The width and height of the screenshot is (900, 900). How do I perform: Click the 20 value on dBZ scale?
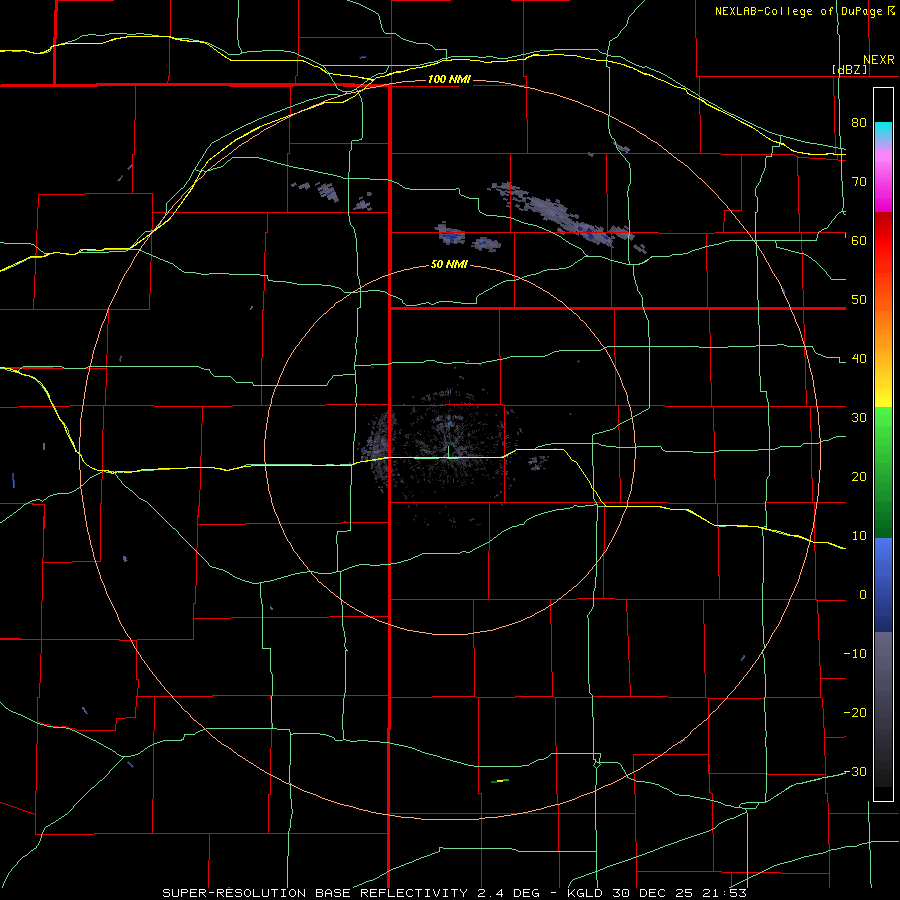(x=859, y=478)
